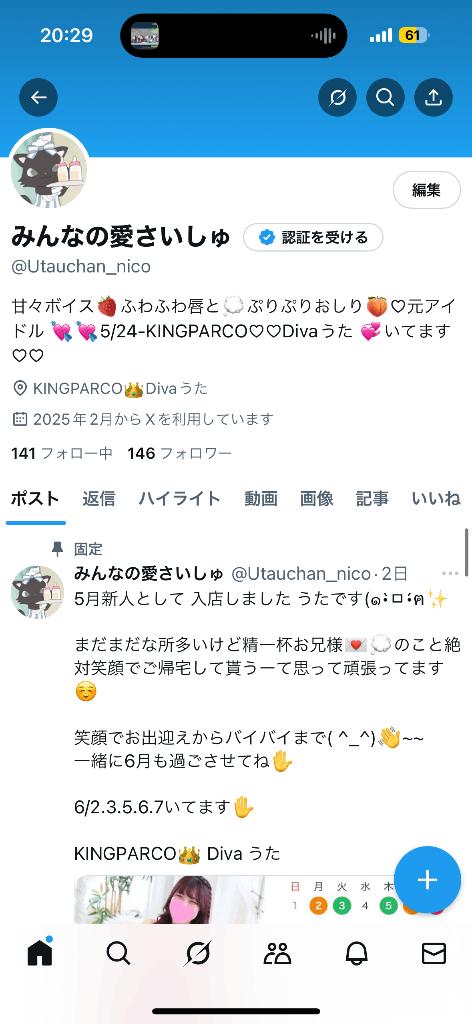
Task: Open the Communities people icon
Action: [277, 954]
